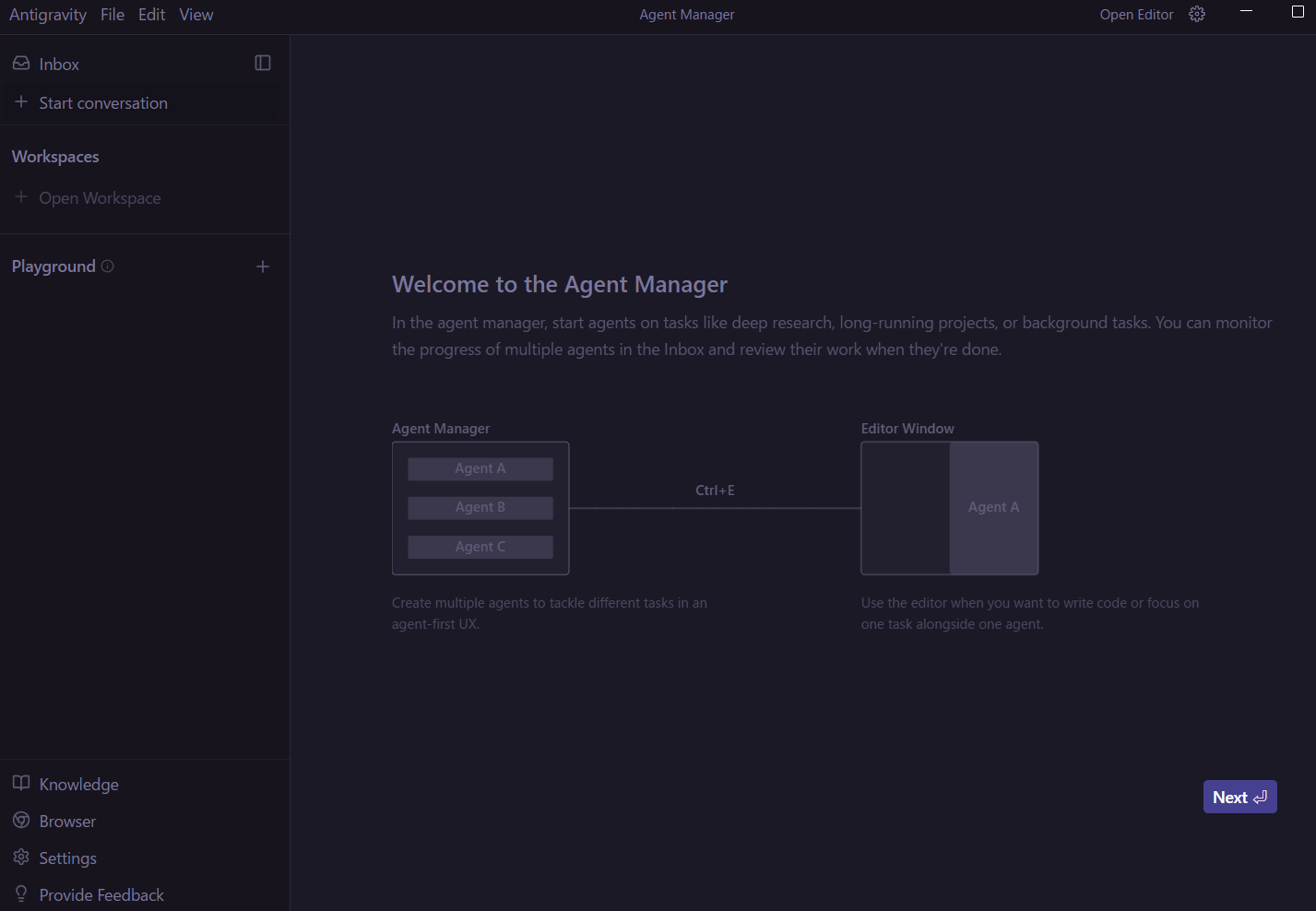Expand the Workspaces section header

pyautogui.click(x=55, y=157)
